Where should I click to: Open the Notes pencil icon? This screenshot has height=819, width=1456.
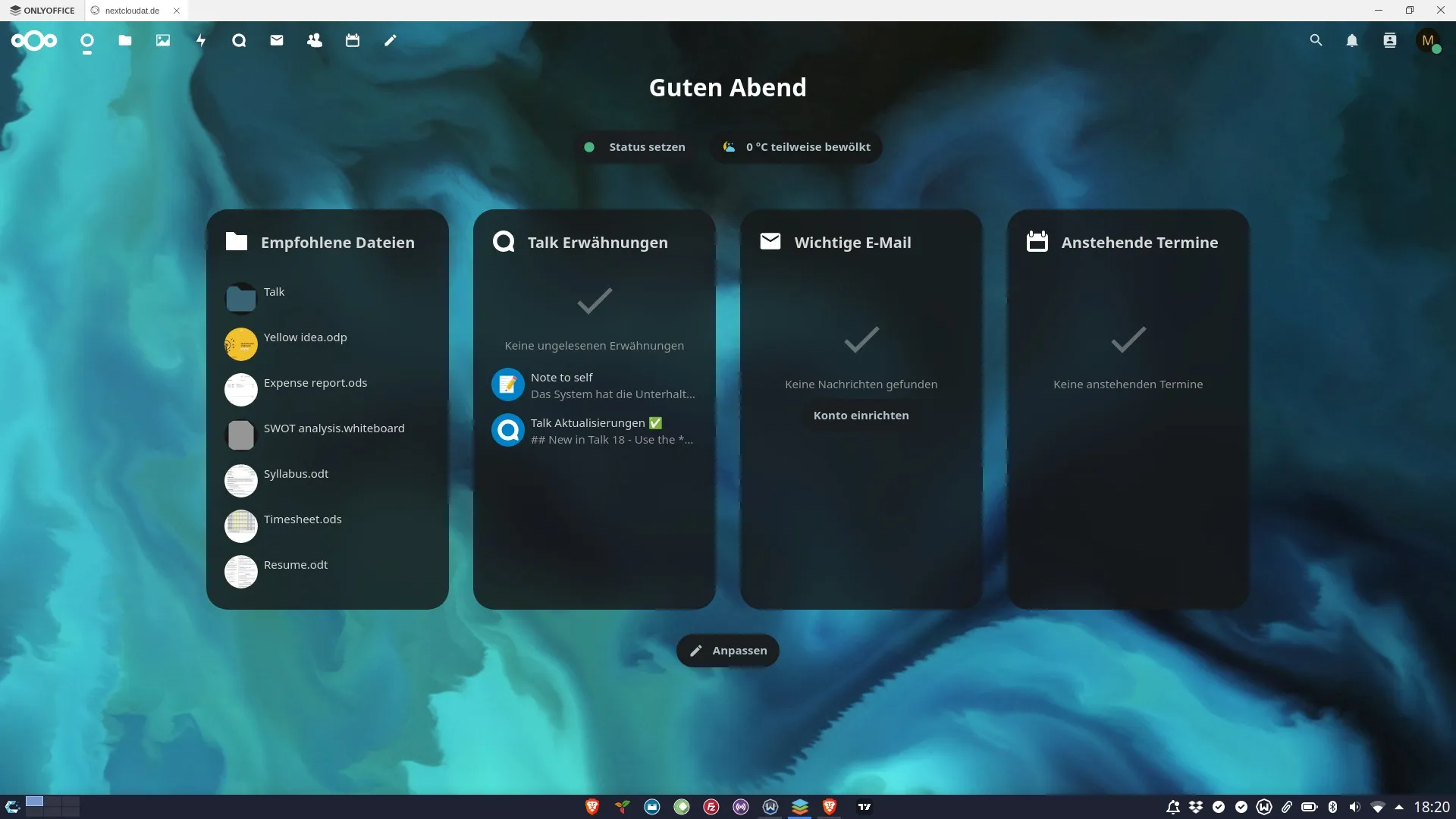coord(391,40)
